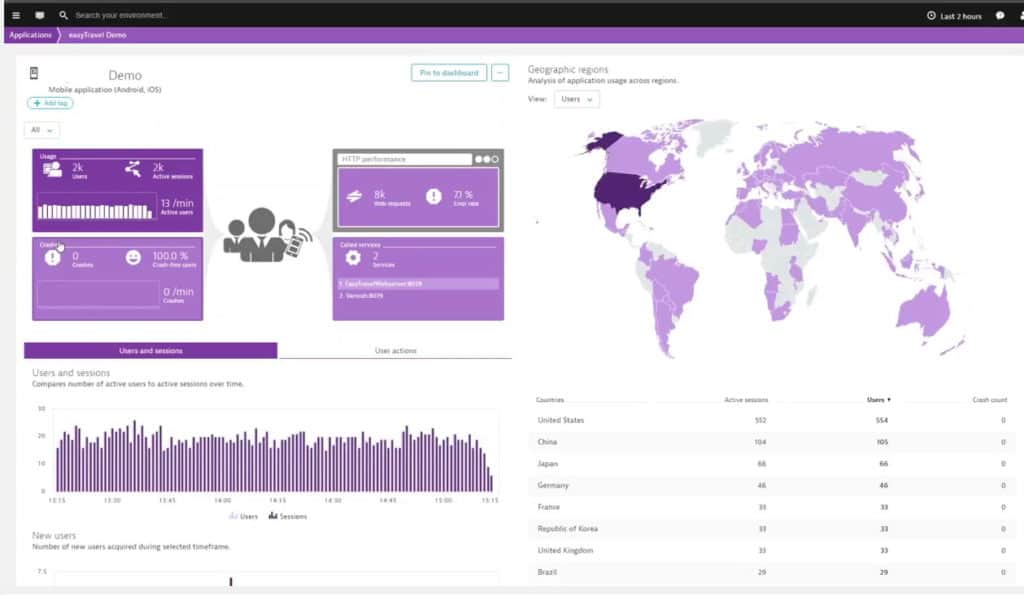
Task: Toggle Users series in chart legend
Action: click(243, 516)
